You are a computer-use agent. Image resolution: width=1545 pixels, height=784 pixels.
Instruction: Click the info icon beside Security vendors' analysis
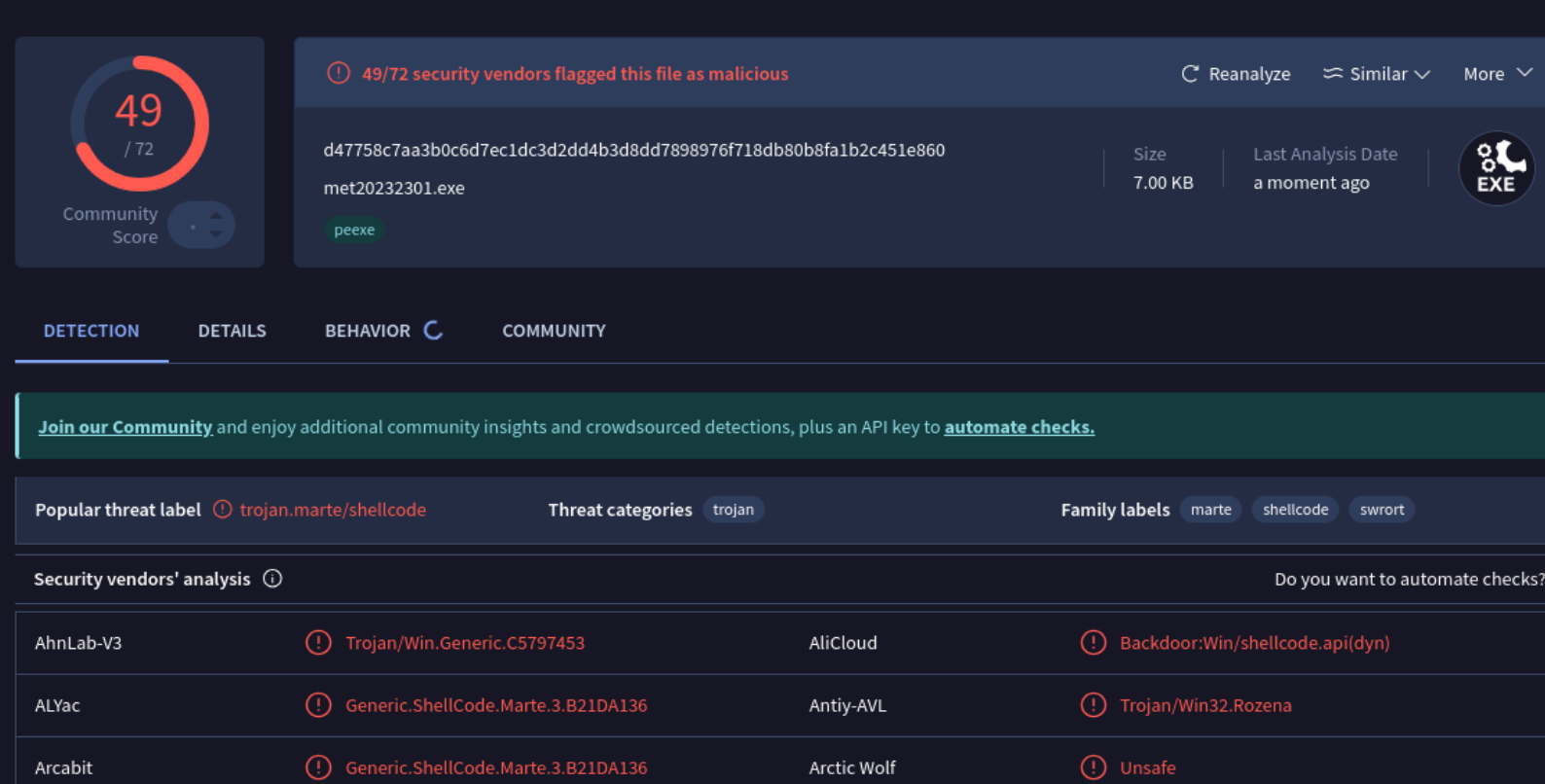tap(272, 579)
